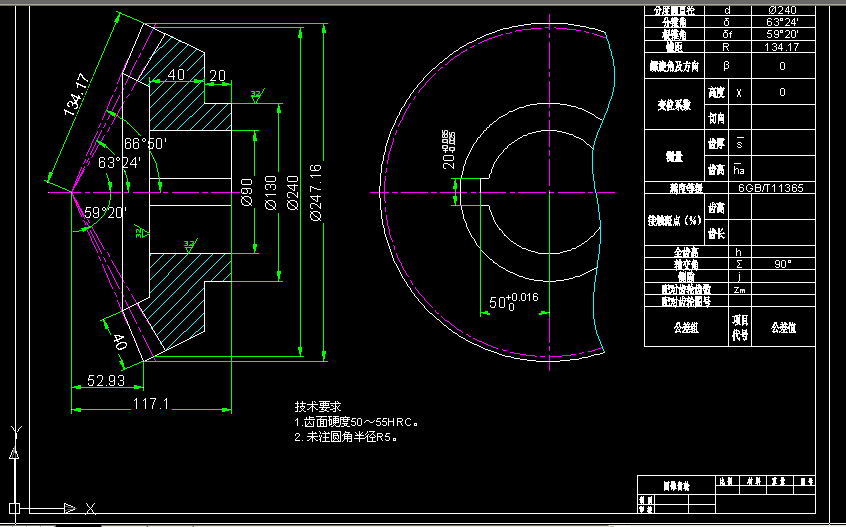Select the 20 dimension next to top 40
This screenshot has height=527, width=846.
tap(217, 76)
